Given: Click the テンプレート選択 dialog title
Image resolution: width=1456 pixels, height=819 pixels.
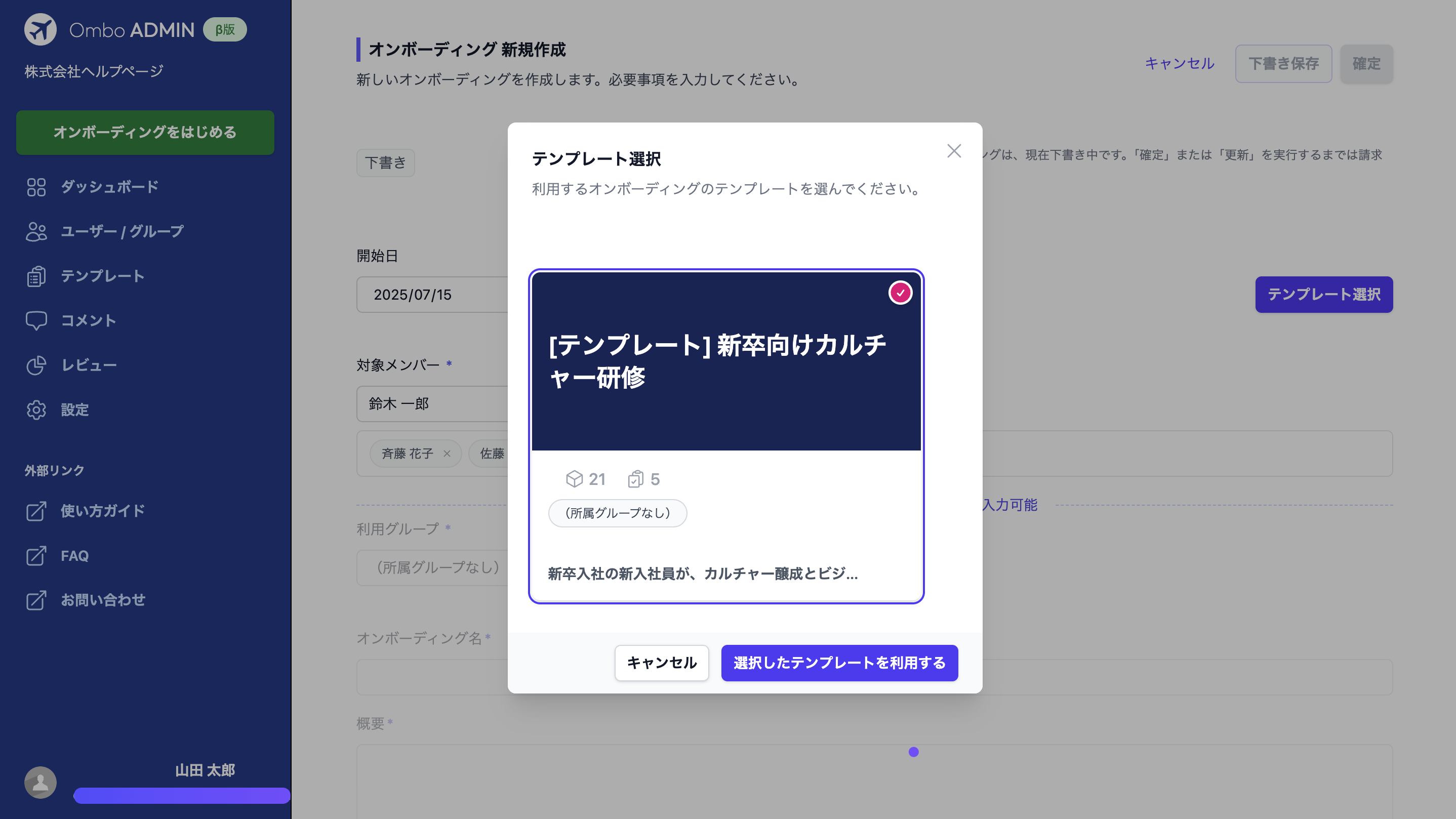Looking at the screenshot, I should pyautogui.click(x=596, y=159).
